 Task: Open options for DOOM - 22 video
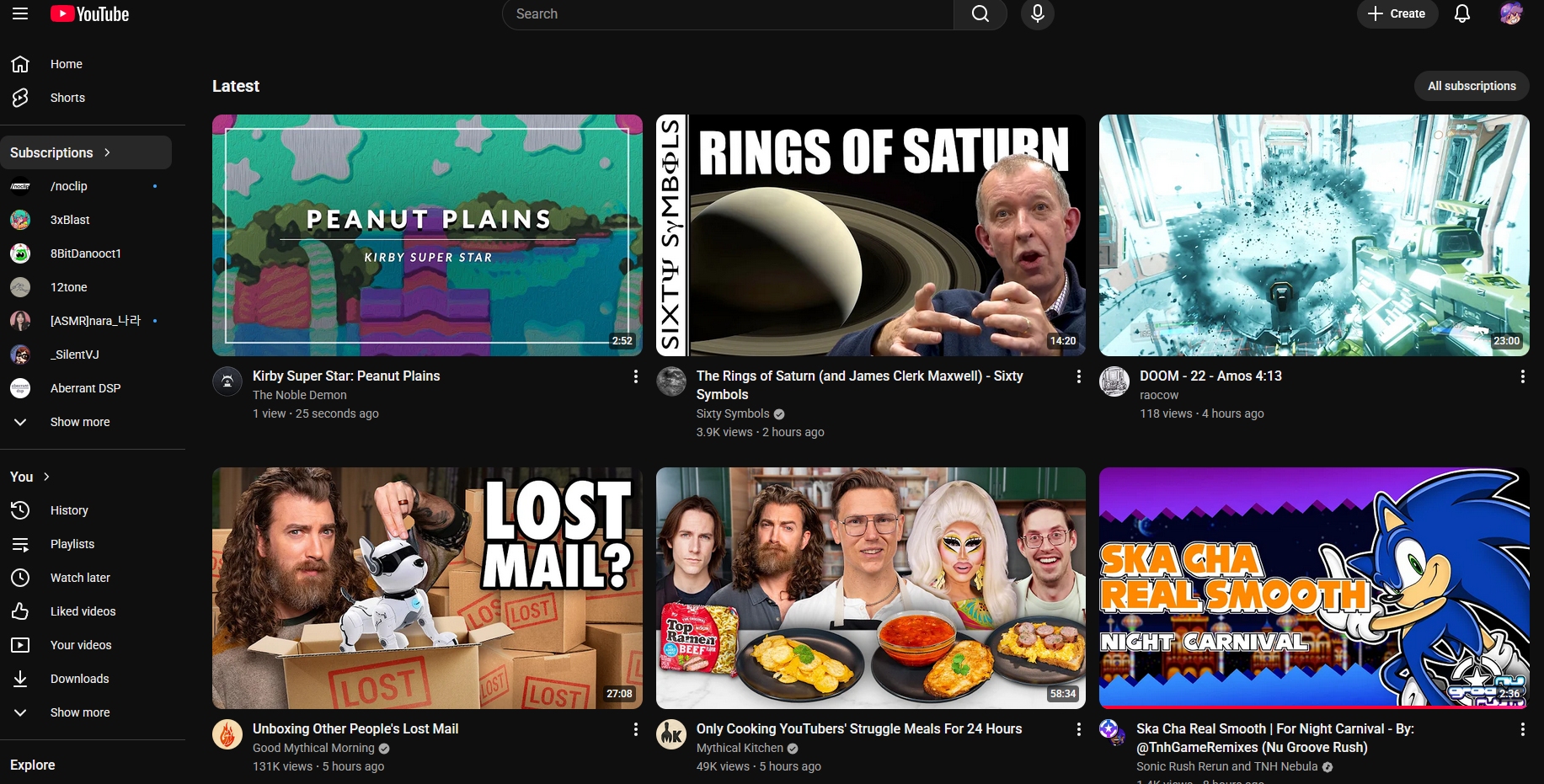click(1521, 377)
